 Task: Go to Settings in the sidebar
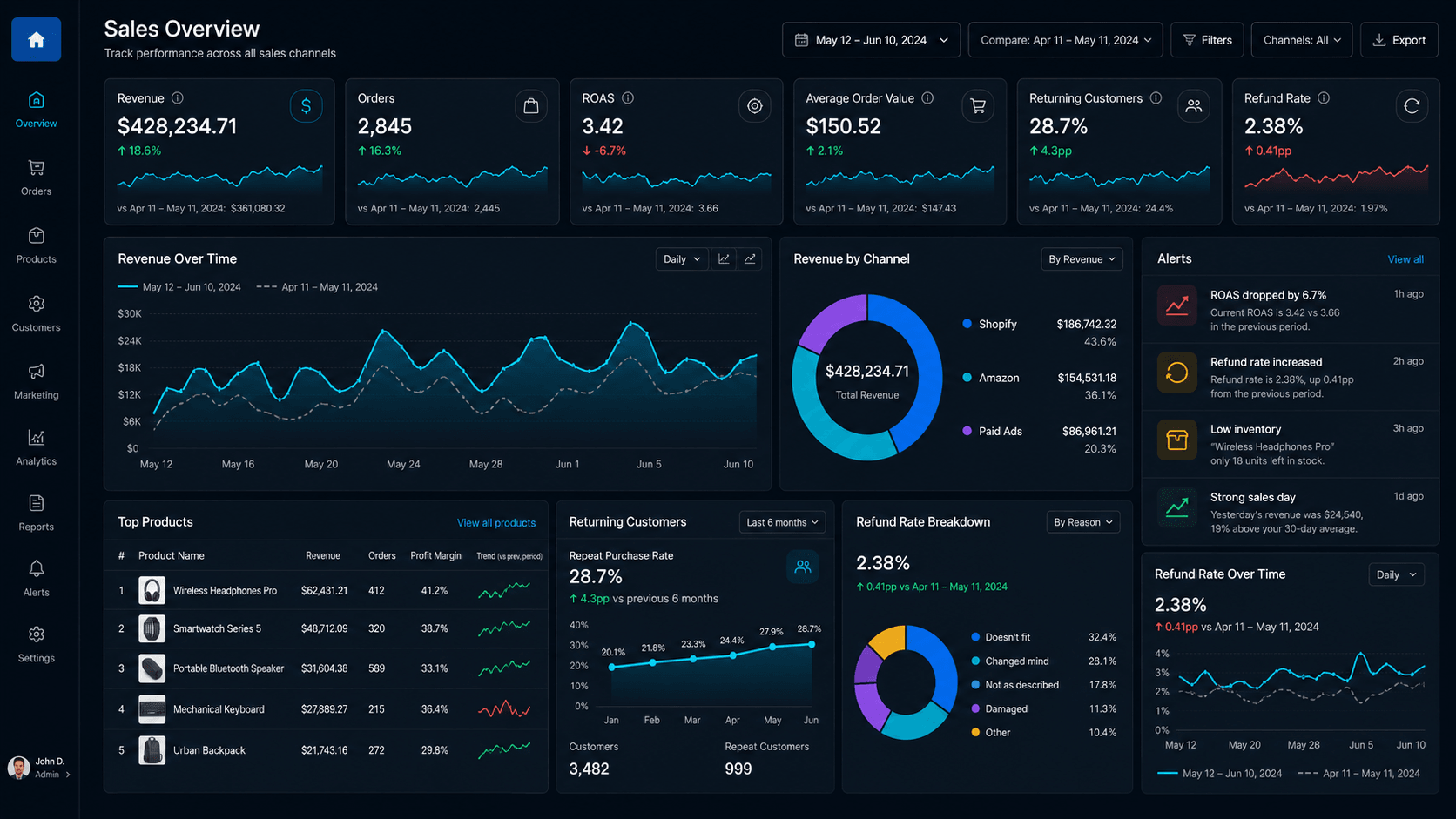(x=36, y=645)
